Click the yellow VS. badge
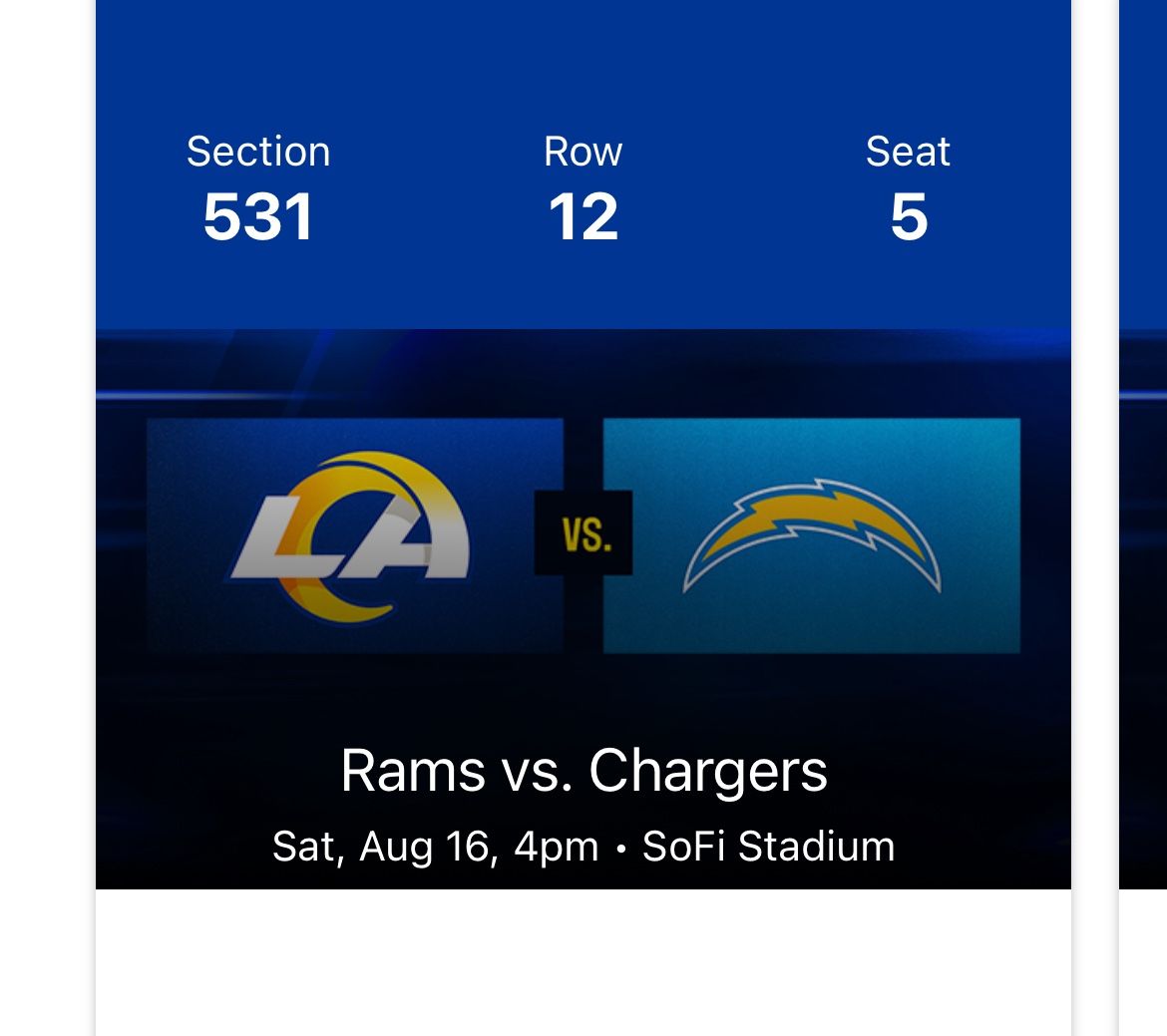The image size is (1167, 1036). click(583, 533)
